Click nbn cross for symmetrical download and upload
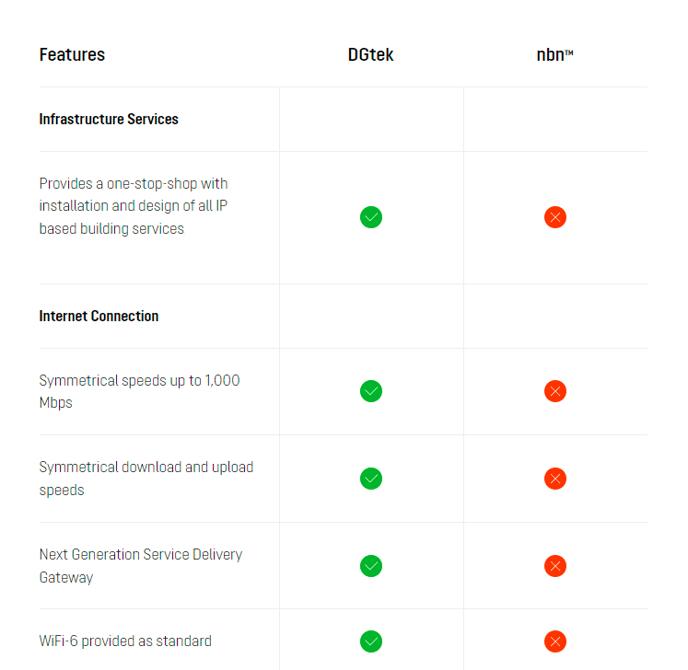 point(555,478)
